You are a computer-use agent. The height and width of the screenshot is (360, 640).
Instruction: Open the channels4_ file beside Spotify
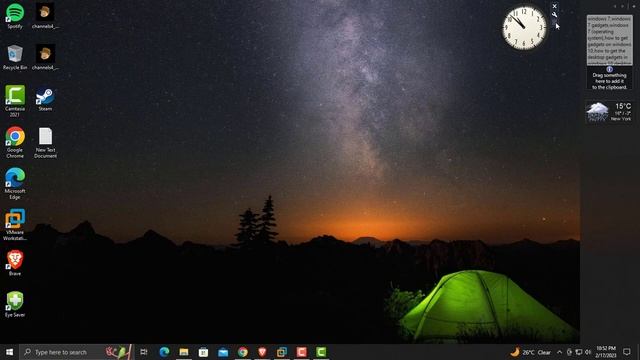pyautogui.click(x=45, y=16)
